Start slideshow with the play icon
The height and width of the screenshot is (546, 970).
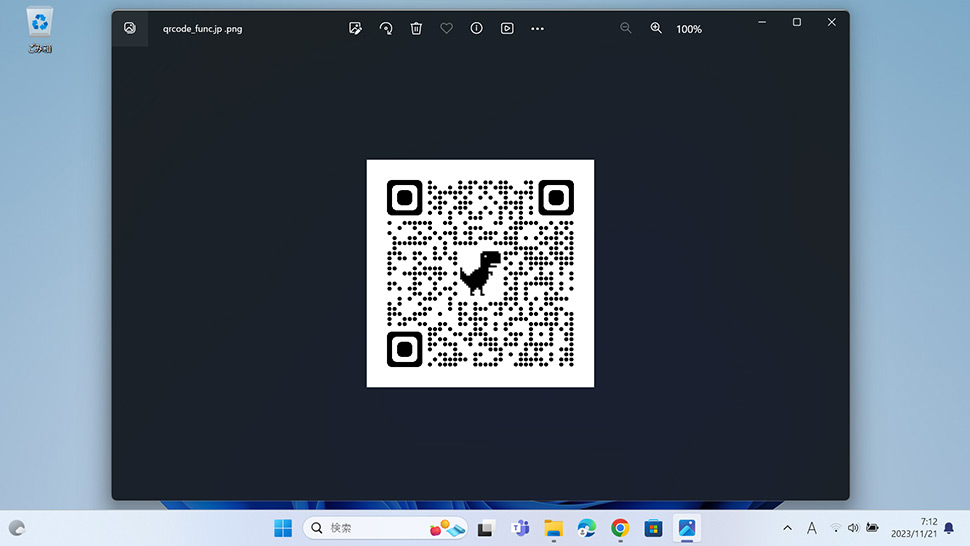tap(507, 28)
